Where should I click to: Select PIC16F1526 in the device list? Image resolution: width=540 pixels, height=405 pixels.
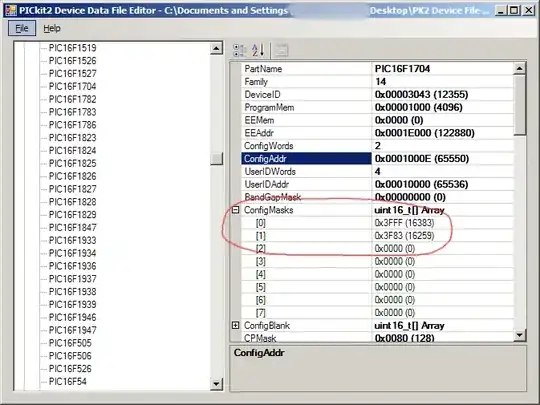coord(72,61)
